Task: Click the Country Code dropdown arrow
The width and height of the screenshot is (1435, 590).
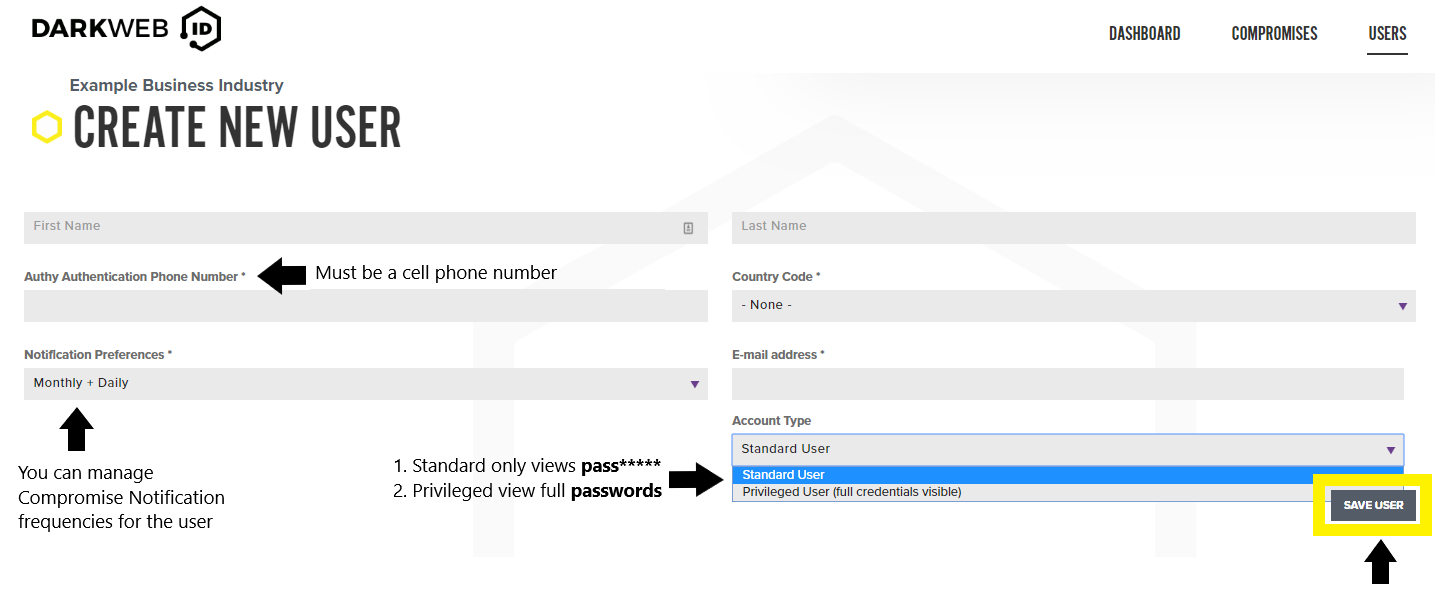Action: tap(1402, 306)
